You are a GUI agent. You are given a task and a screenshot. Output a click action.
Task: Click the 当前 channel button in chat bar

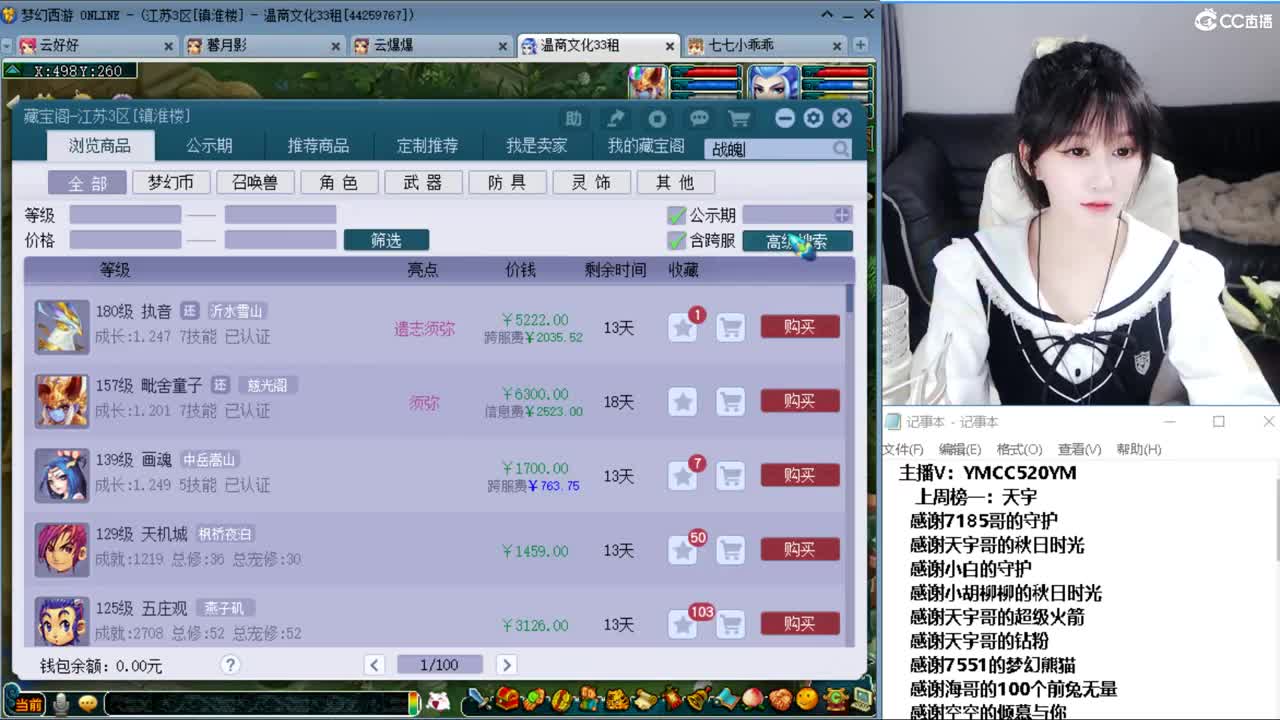point(28,705)
